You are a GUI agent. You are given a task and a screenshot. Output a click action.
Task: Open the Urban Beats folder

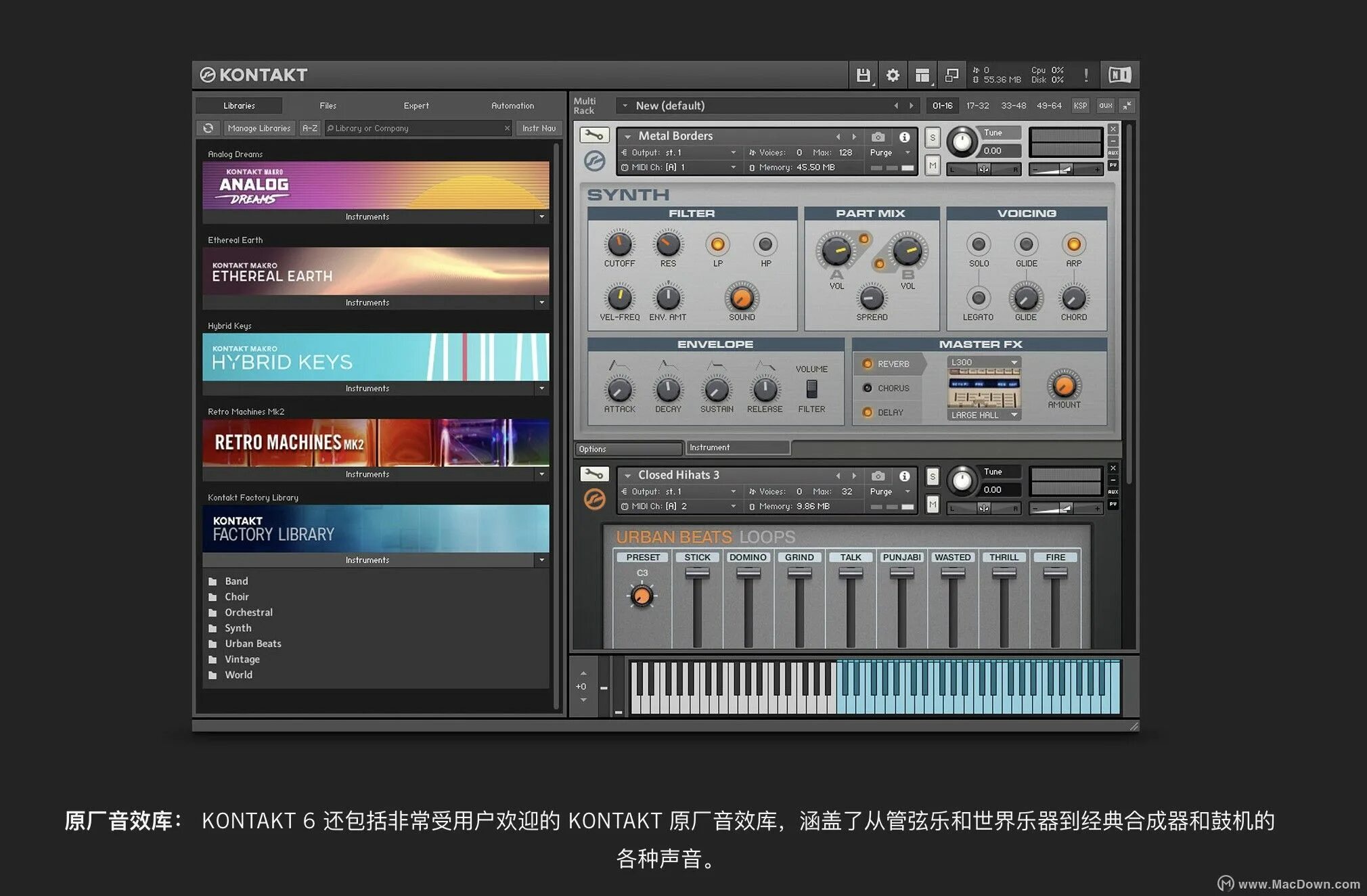pos(252,644)
